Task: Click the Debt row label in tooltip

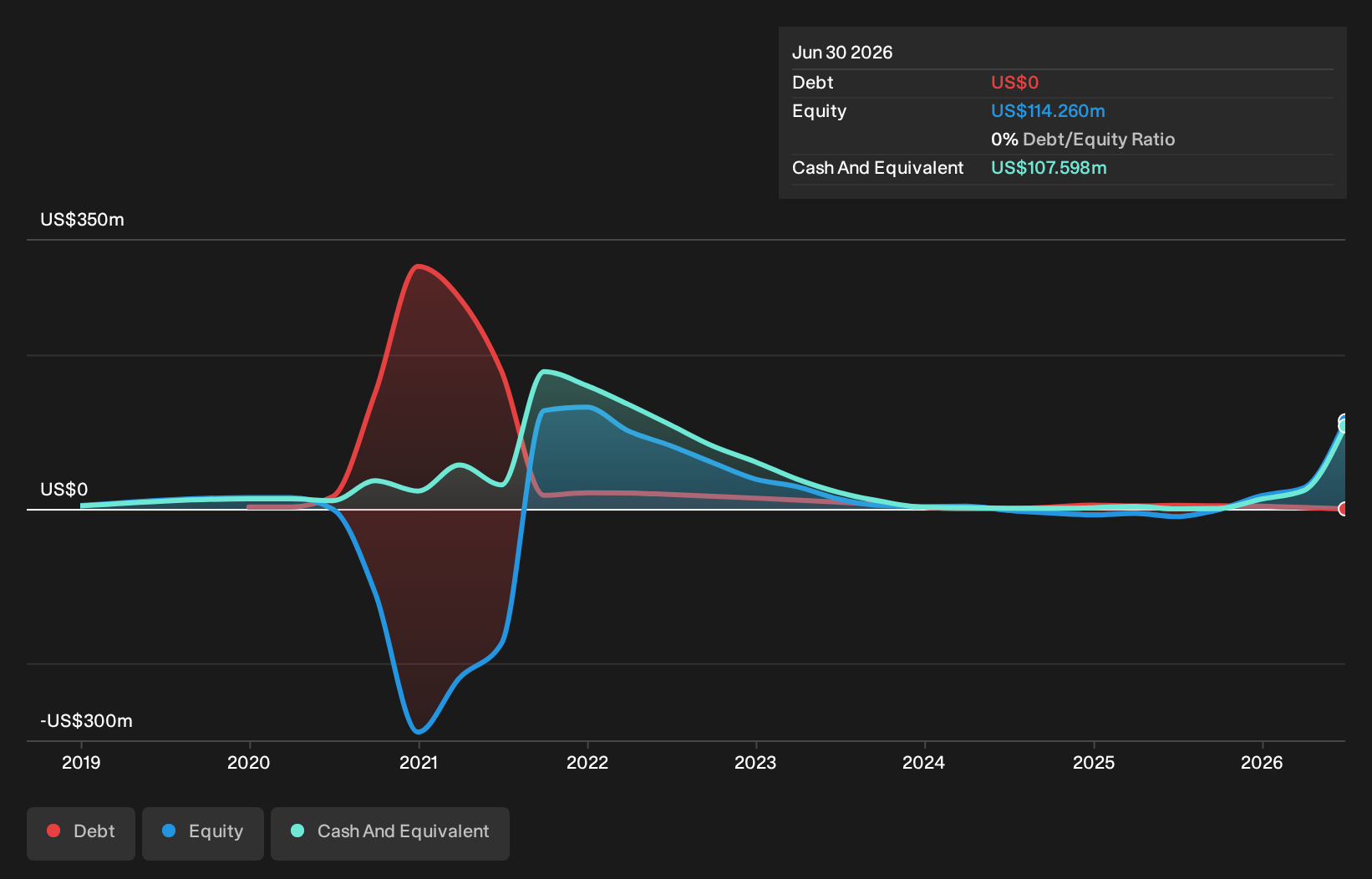Action: [813, 83]
